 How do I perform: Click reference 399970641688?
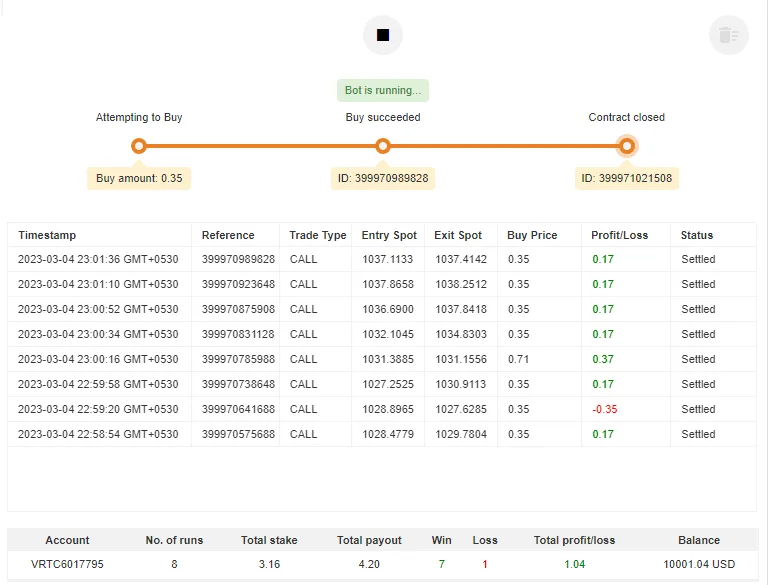(x=238, y=409)
